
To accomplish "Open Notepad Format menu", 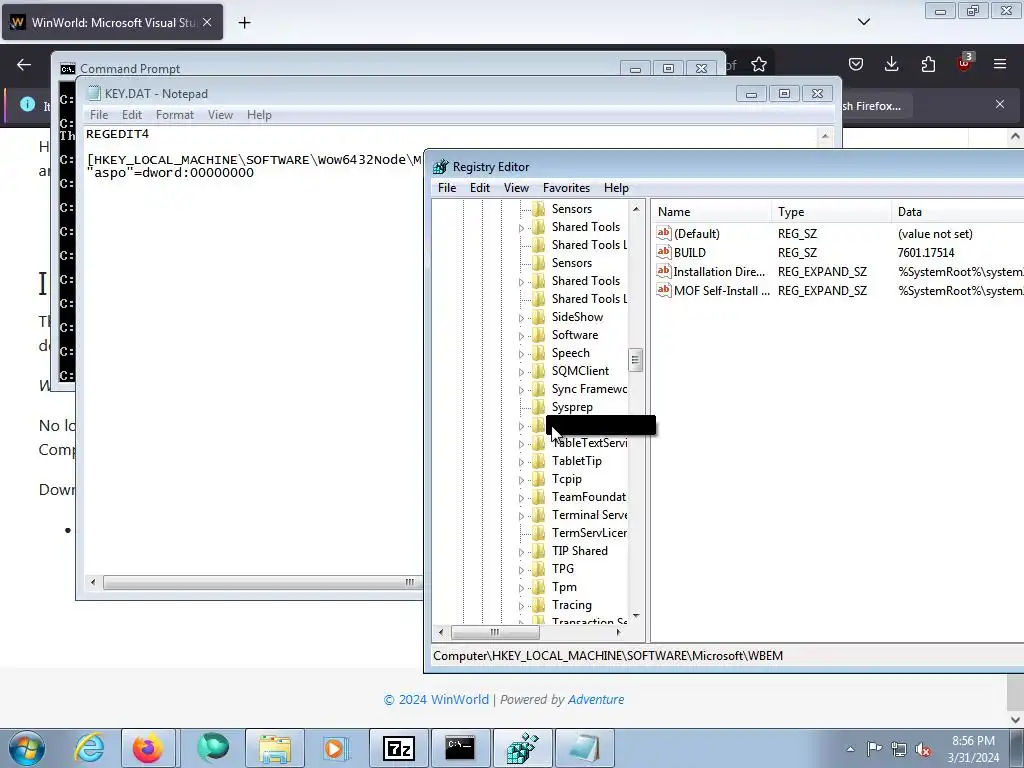I will tap(174, 114).
